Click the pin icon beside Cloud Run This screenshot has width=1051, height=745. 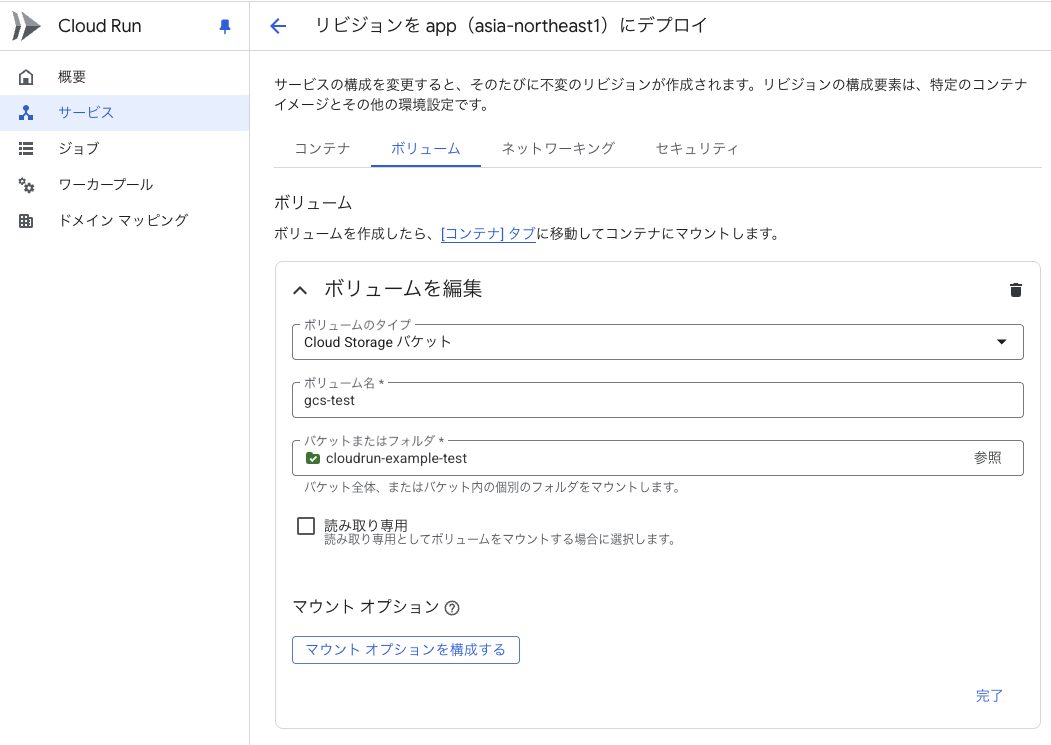click(225, 26)
